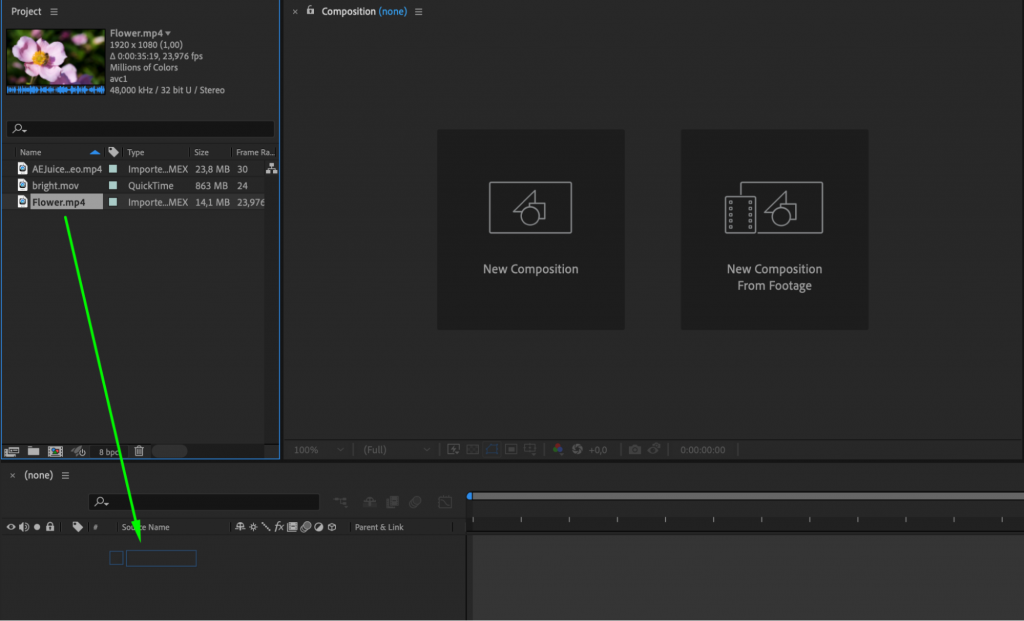The height and width of the screenshot is (621, 1024).
Task: Click the New Composition button
Action: [530, 228]
